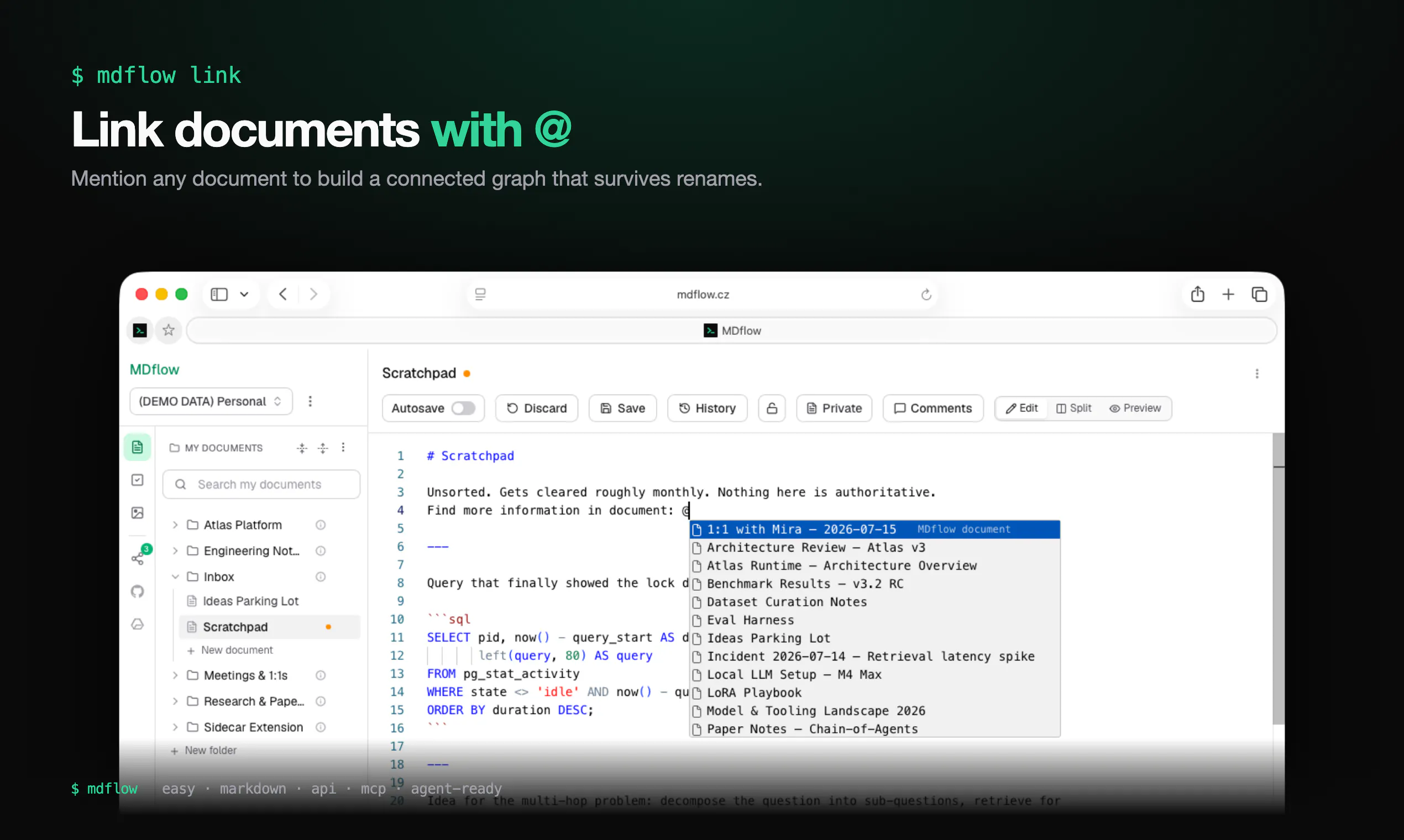The width and height of the screenshot is (1404, 840).
Task: Select 'LoRA Playbook' suggestion
Action: click(x=874, y=692)
